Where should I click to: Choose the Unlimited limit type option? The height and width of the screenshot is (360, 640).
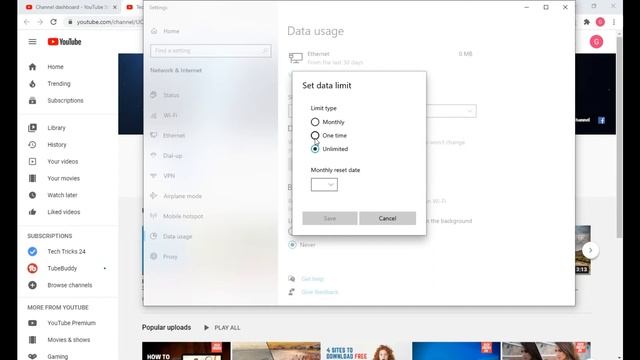pos(315,149)
